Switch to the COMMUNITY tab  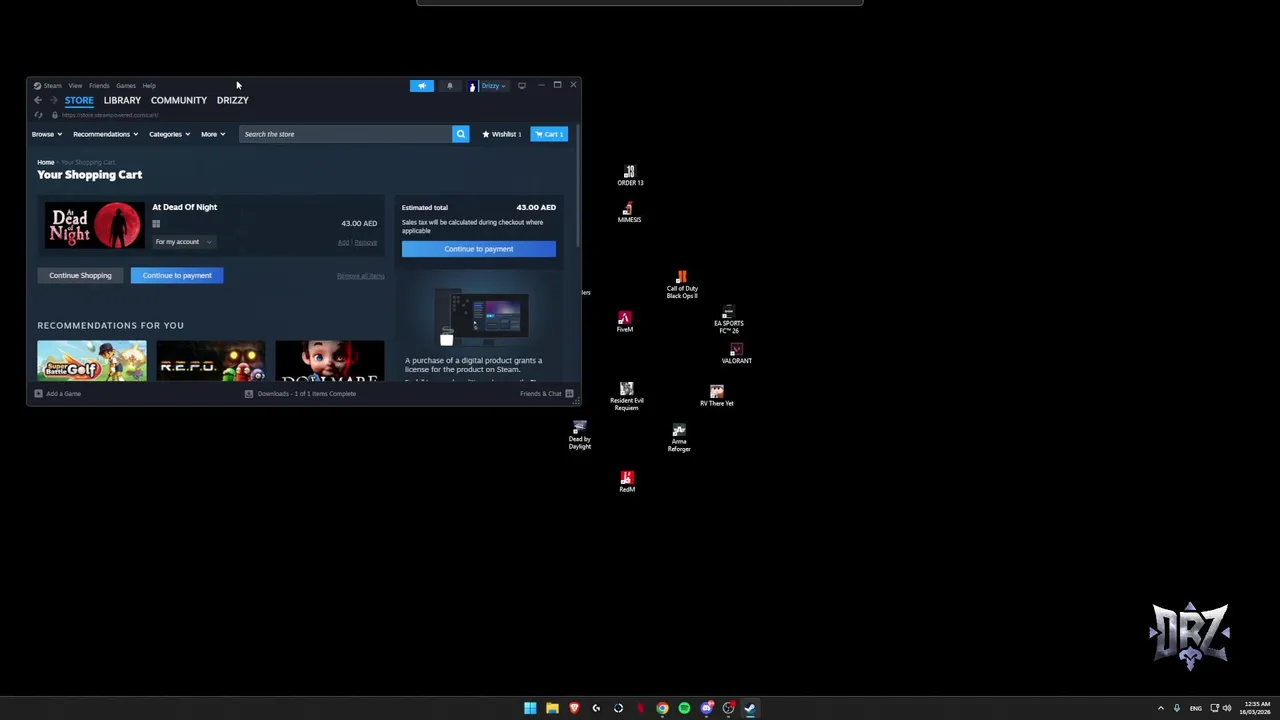[x=179, y=100]
